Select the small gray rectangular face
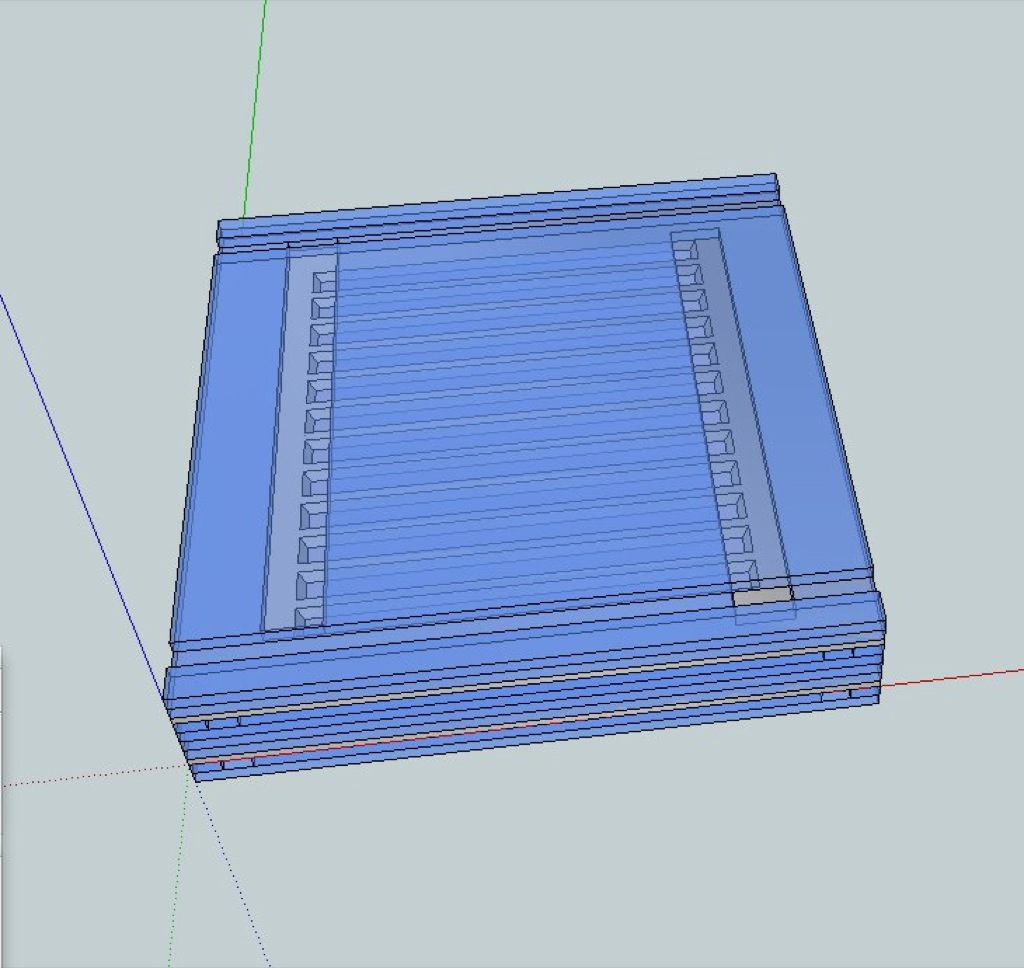The image size is (1024, 968). (x=762, y=596)
